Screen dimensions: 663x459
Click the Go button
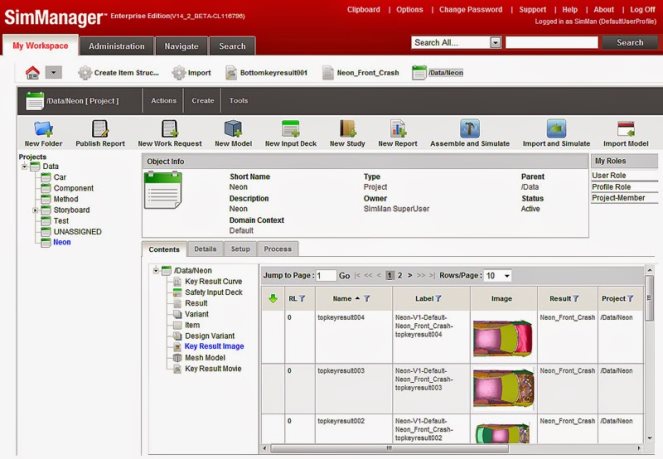tap(344, 276)
